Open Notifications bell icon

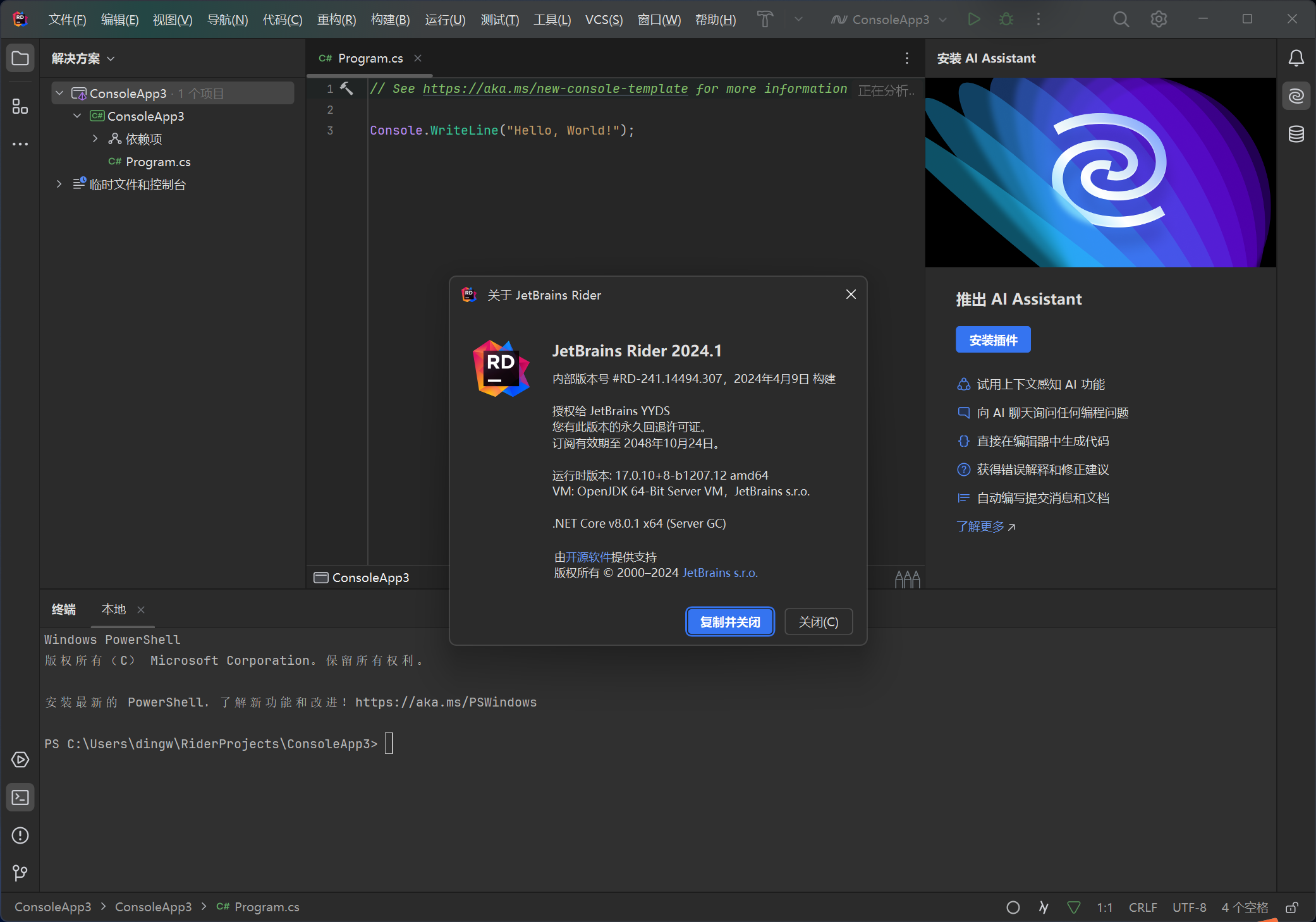[x=1296, y=58]
